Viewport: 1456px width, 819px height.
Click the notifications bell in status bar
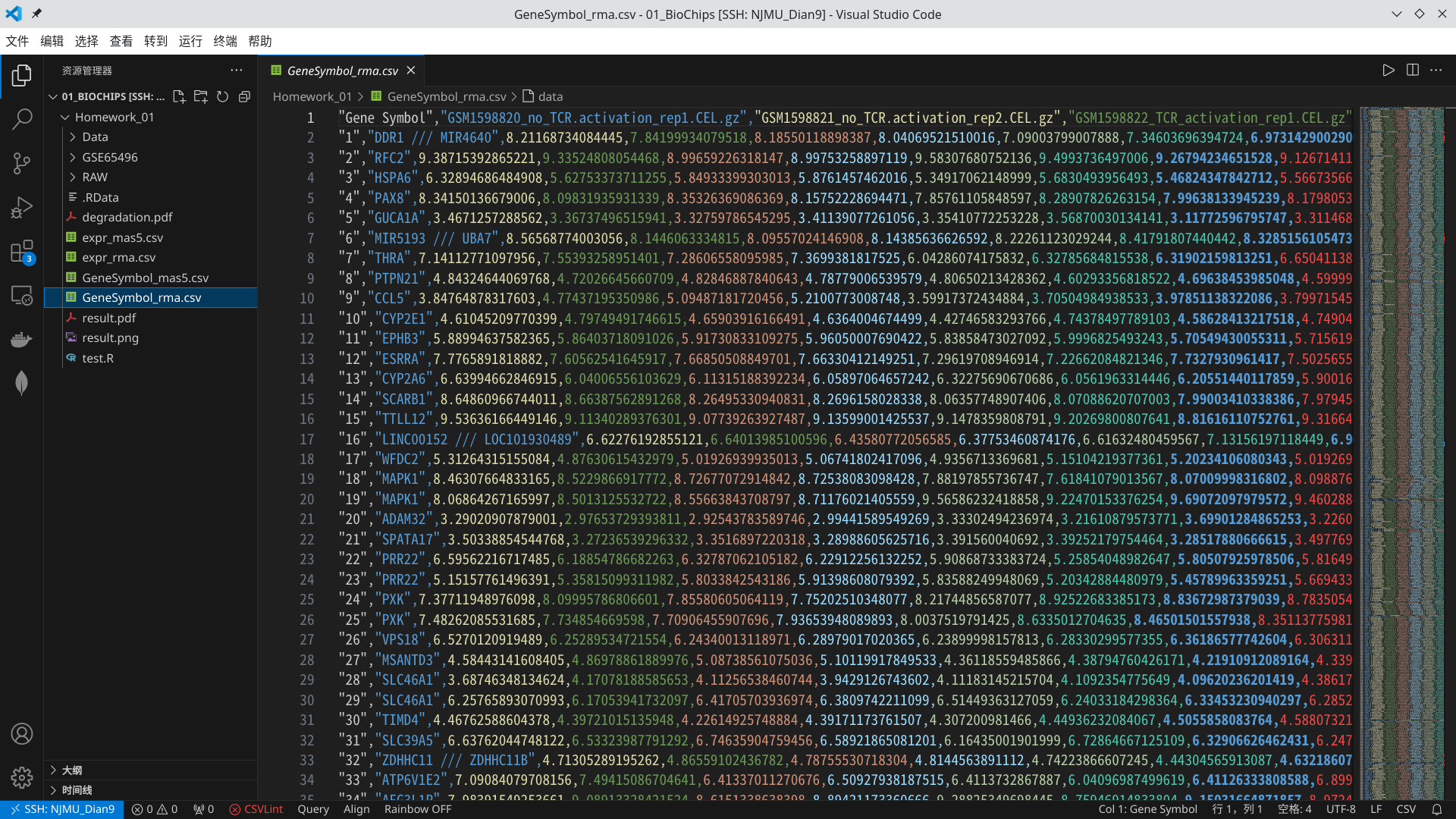click(1436, 809)
